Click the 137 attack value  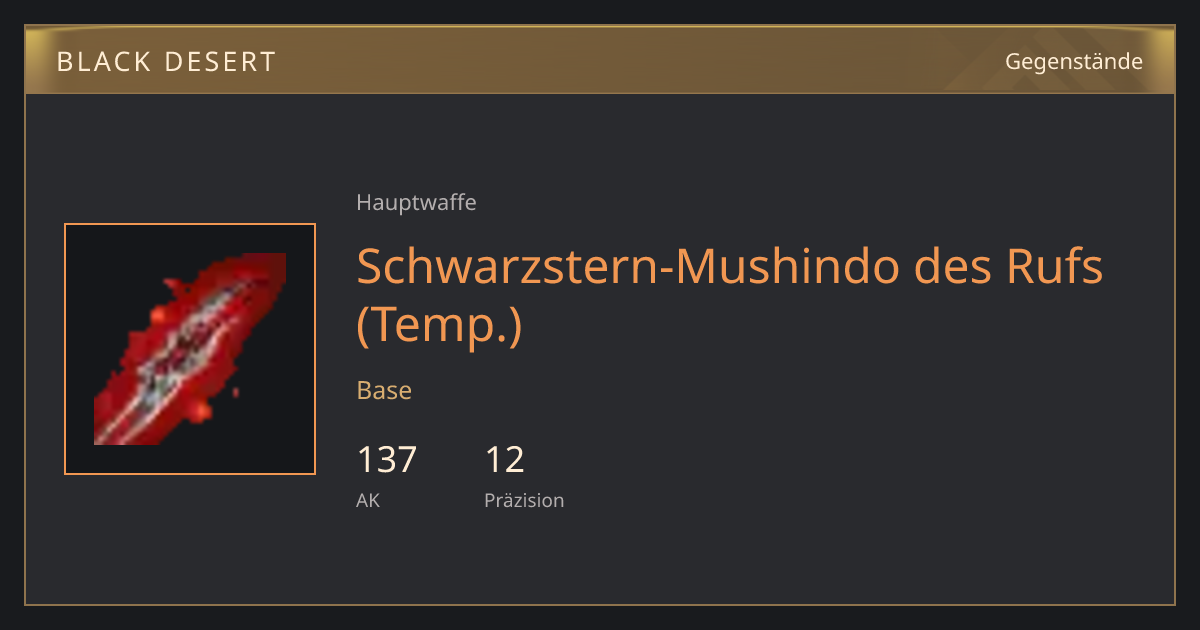tap(387, 460)
